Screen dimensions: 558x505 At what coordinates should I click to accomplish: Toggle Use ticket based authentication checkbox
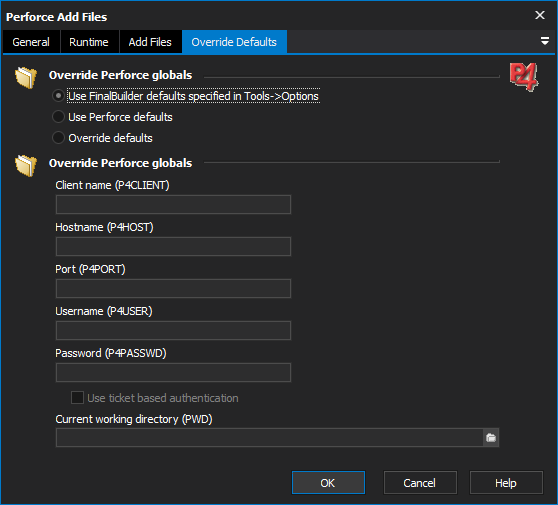(77, 398)
